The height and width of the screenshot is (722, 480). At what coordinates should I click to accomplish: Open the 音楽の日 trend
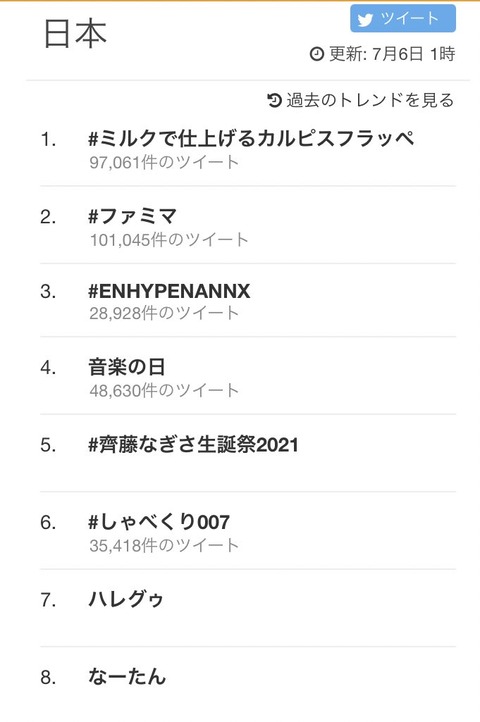pos(127,367)
